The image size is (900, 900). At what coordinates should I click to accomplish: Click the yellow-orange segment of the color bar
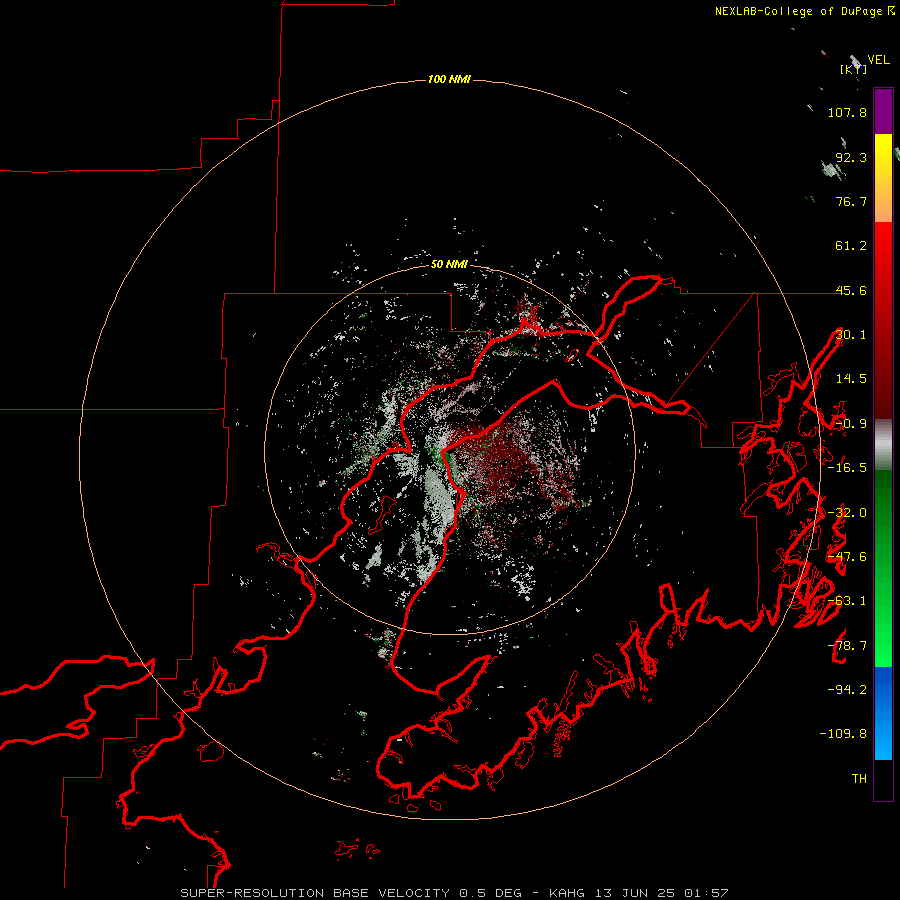(x=883, y=178)
